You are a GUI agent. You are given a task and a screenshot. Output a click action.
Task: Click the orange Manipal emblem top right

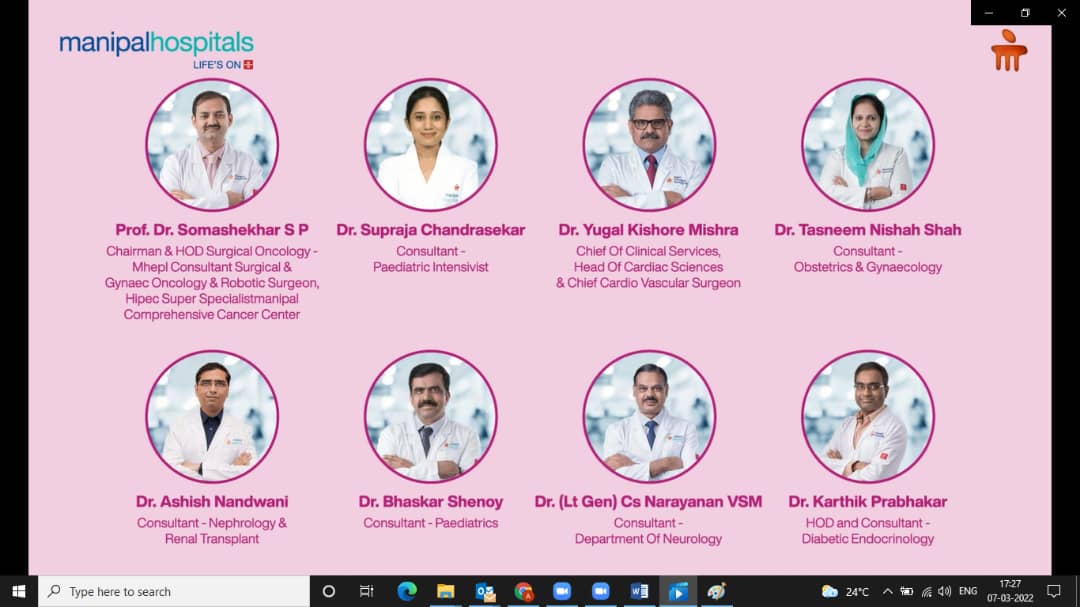pyautogui.click(x=1009, y=50)
